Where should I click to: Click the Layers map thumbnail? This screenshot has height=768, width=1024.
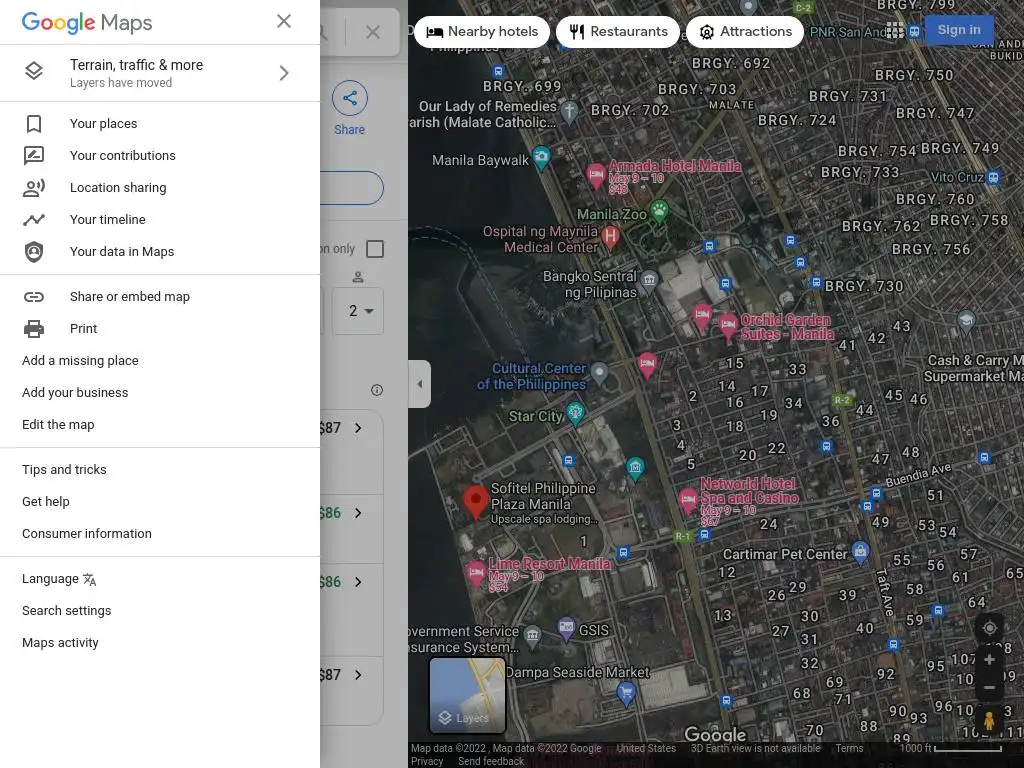point(468,695)
